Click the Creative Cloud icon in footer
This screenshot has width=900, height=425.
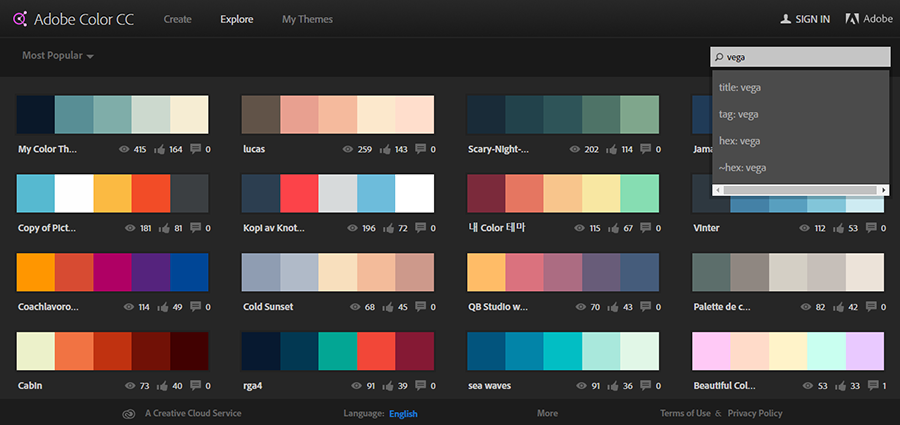pos(128,413)
